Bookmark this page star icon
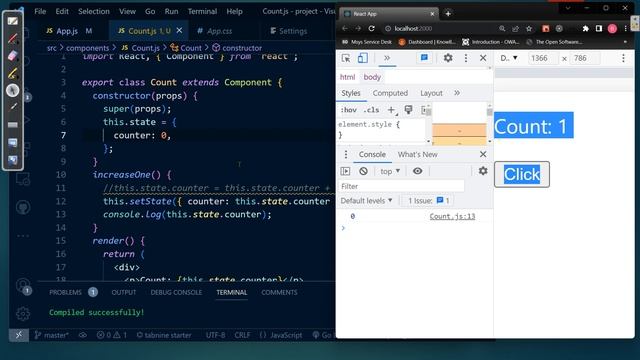 529,29
